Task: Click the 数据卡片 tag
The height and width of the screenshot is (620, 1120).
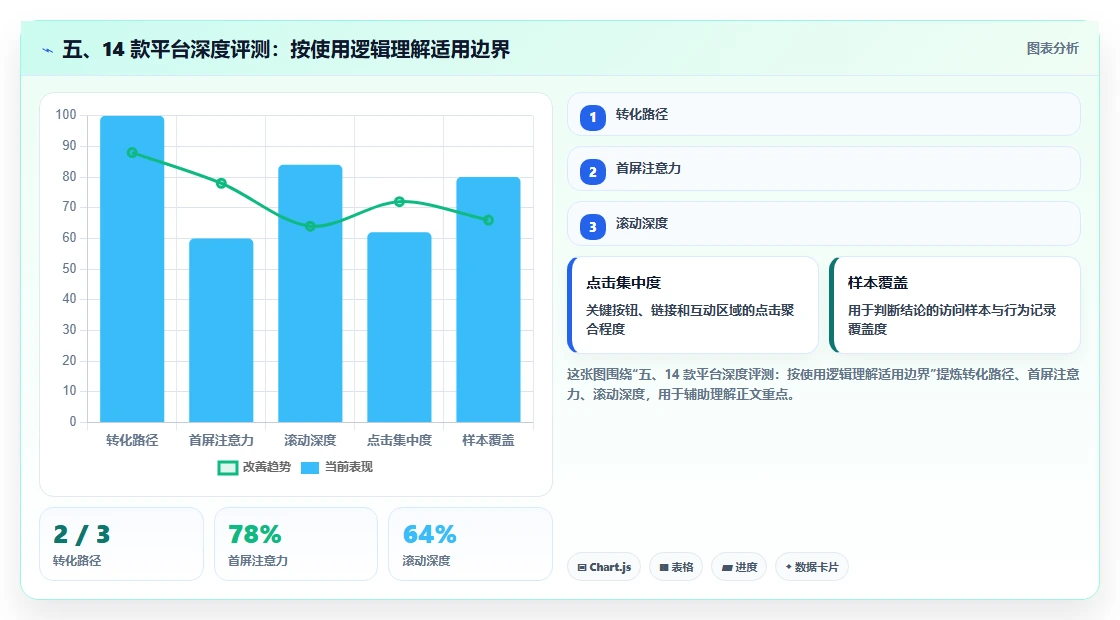Action: coord(811,567)
